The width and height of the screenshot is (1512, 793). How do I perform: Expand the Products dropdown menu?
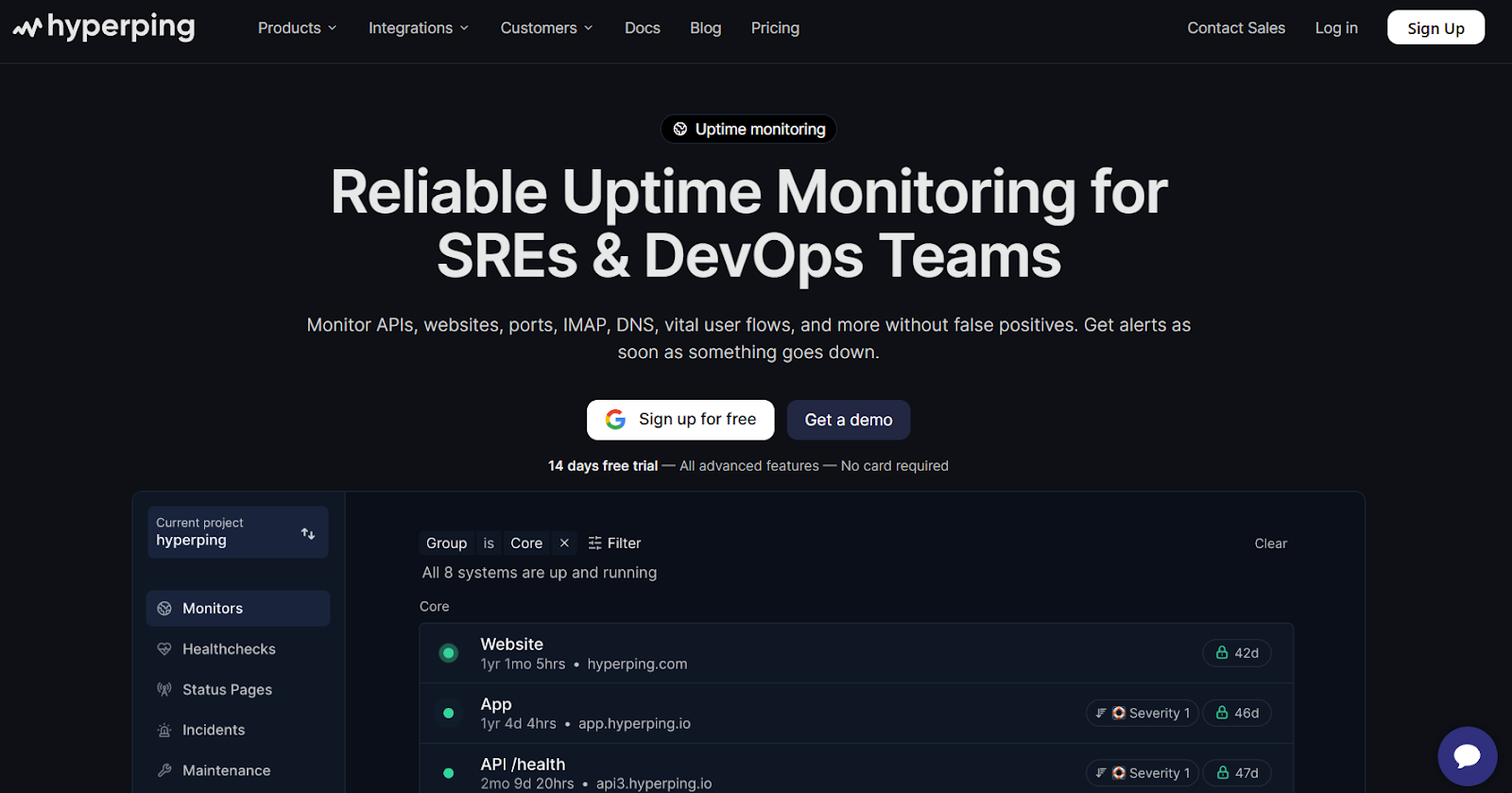pyautogui.click(x=297, y=28)
